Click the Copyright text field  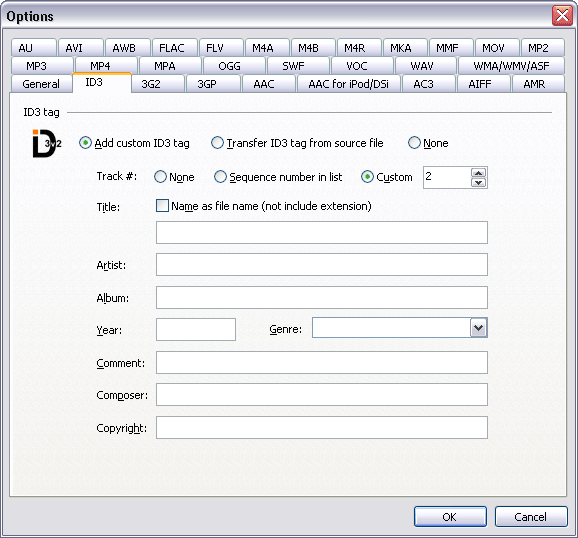click(x=322, y=427)
